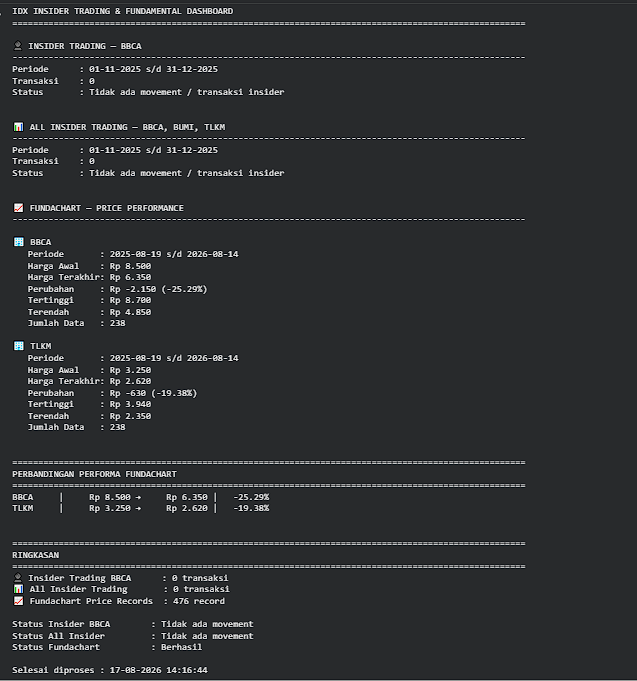Select heading FUNDACHART — PRICE PERFORMANCE
This screenshot has width=637, height=681.
pos(106,208)
